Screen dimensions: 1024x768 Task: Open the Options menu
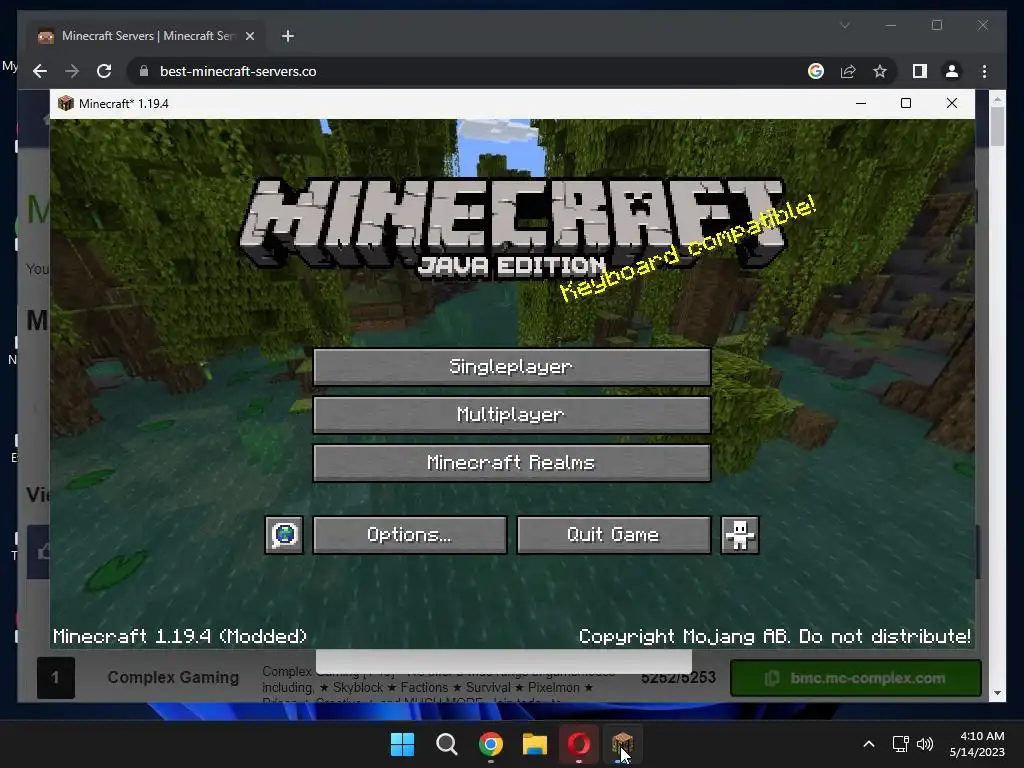pyautogui.click(x=409, y=535)
